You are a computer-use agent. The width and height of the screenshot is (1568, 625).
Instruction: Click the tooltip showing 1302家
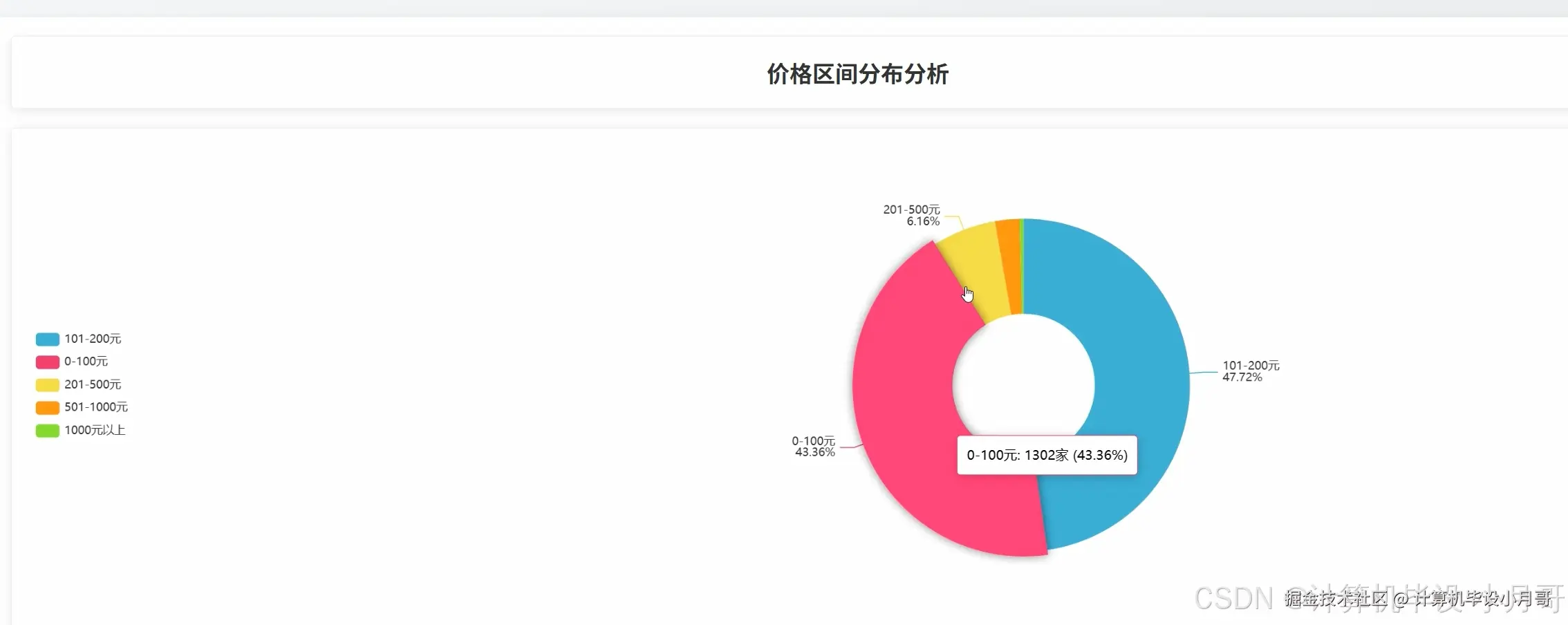[1046, 456]
